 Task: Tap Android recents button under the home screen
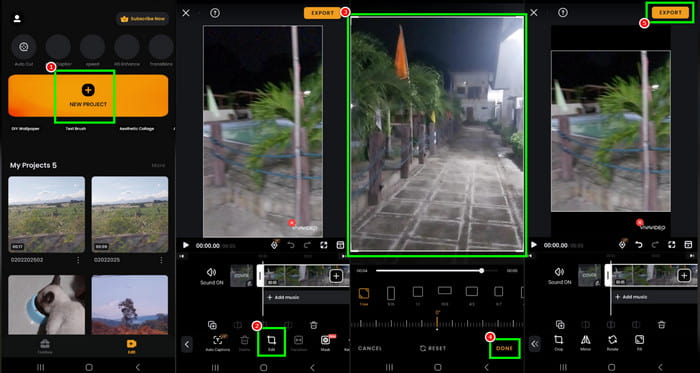point(41,367)
